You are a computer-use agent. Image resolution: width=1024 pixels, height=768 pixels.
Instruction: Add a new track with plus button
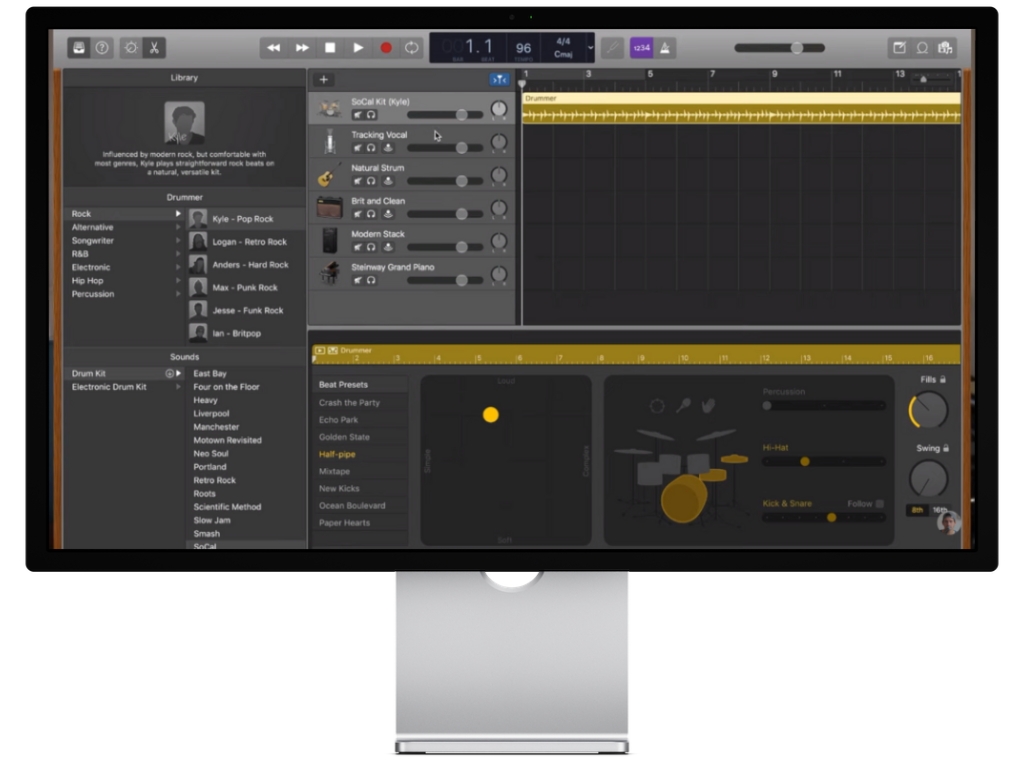coord(323,80)
